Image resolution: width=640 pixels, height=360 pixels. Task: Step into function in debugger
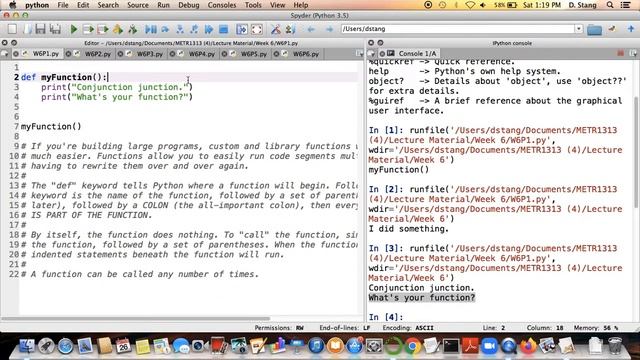(180, 29)
